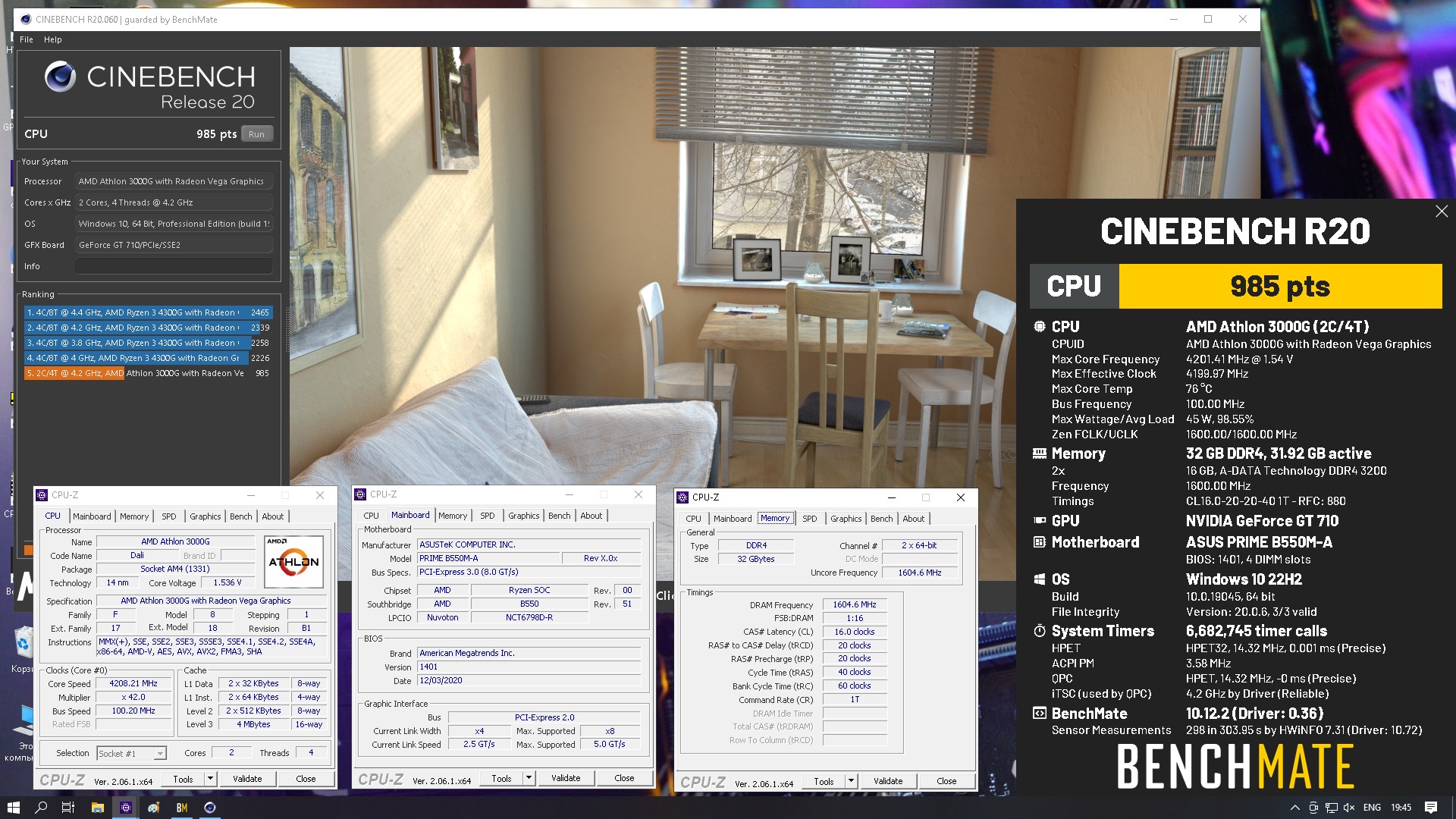The width and height of the screenshot is (1456, 819).
Task: Open the Windows Start menu
Action: 13,808
